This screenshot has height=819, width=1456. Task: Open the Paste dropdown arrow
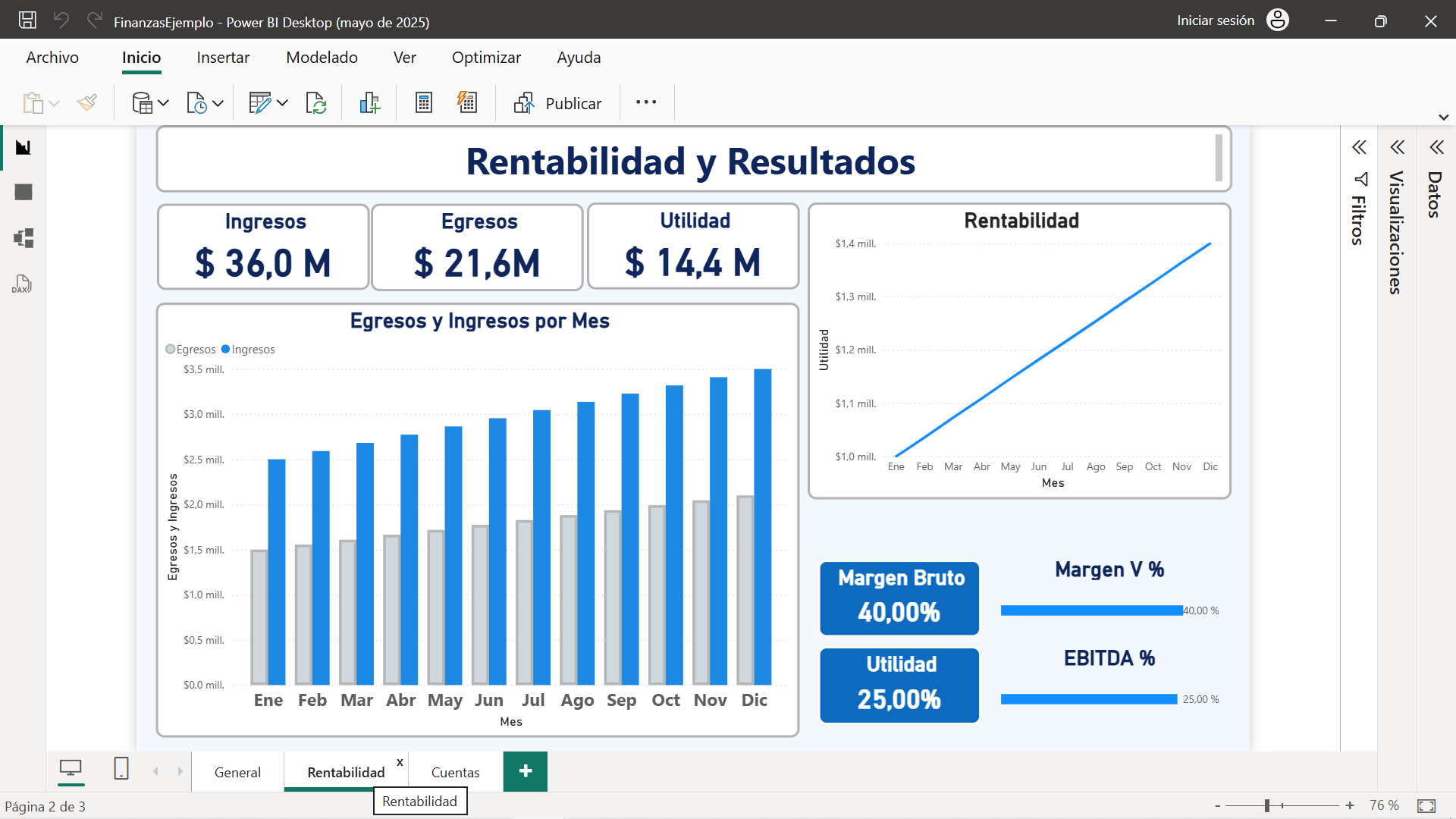point(54,104)
